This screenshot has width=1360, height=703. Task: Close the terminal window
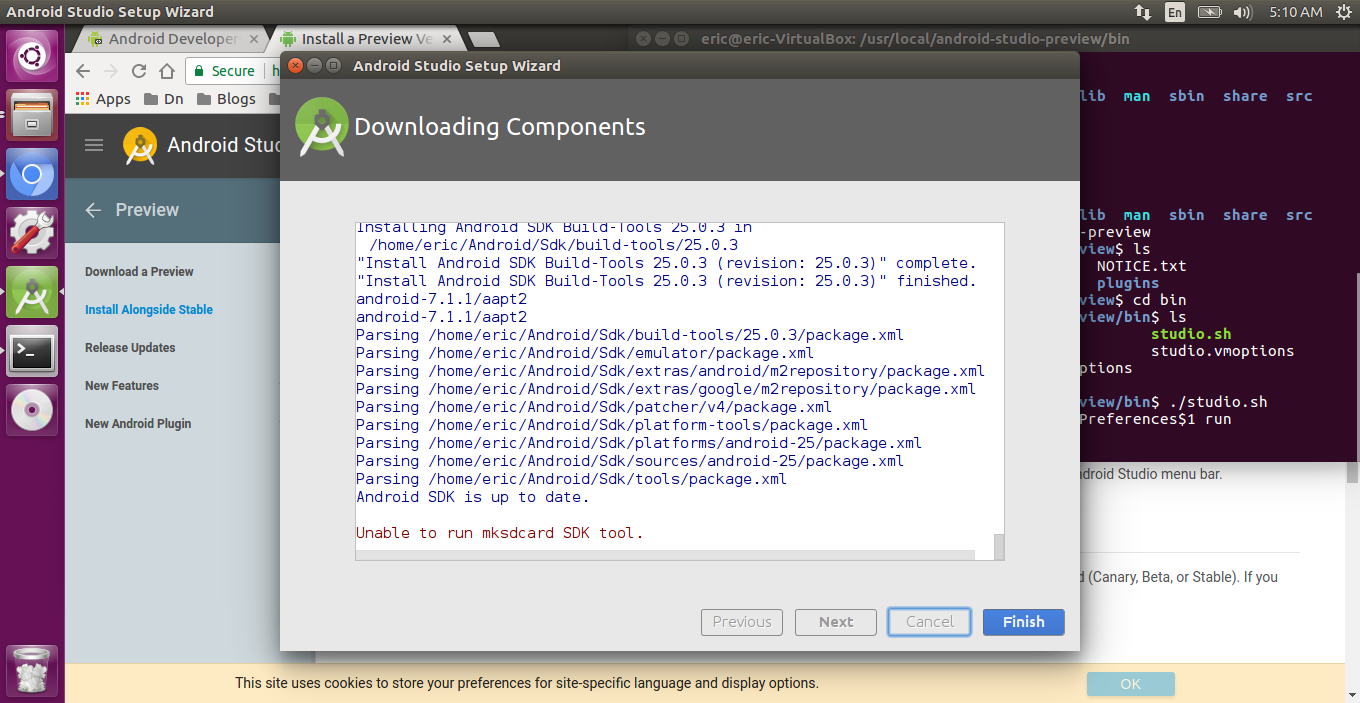click(645, 39)
